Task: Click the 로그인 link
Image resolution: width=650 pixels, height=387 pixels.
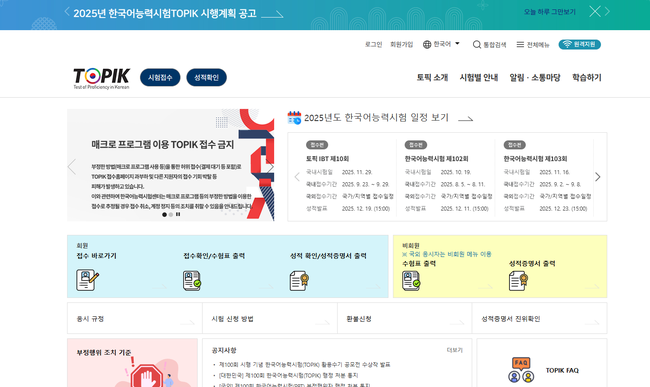Action: pyautogui.click(x=373, y=44)
